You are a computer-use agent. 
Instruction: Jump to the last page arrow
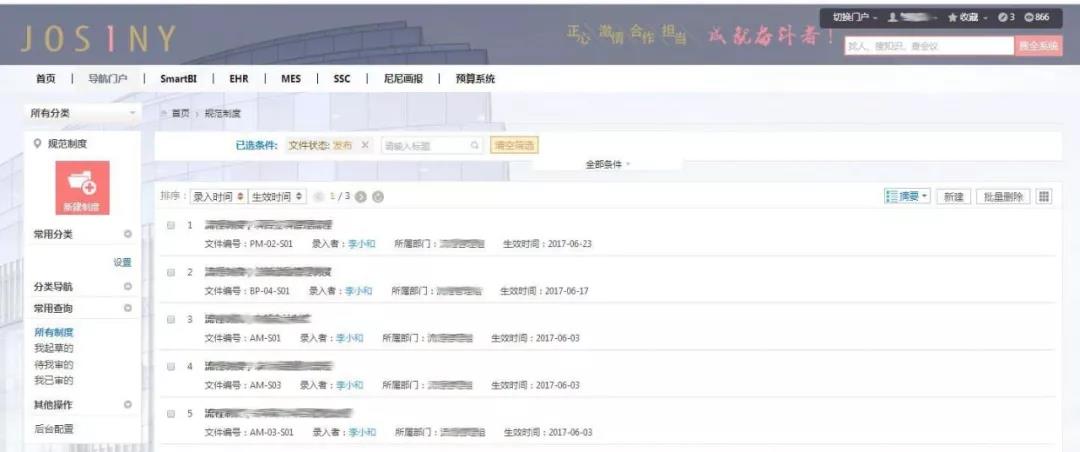377,196
